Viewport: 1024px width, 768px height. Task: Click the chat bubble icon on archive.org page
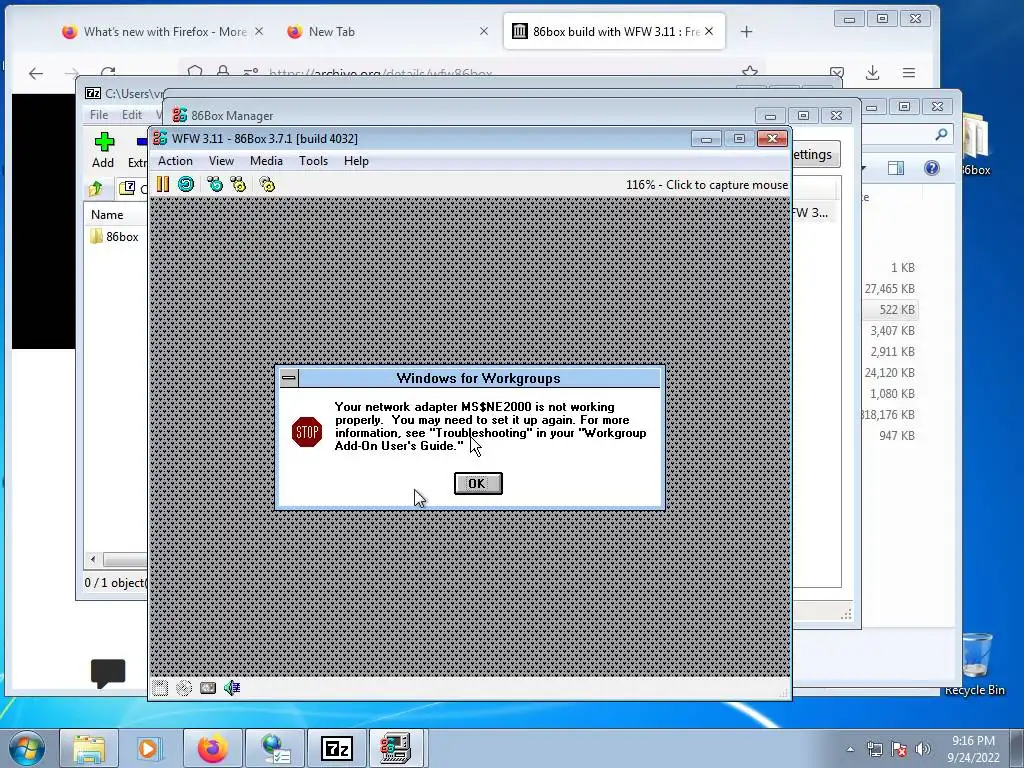[x=108, y=673]
